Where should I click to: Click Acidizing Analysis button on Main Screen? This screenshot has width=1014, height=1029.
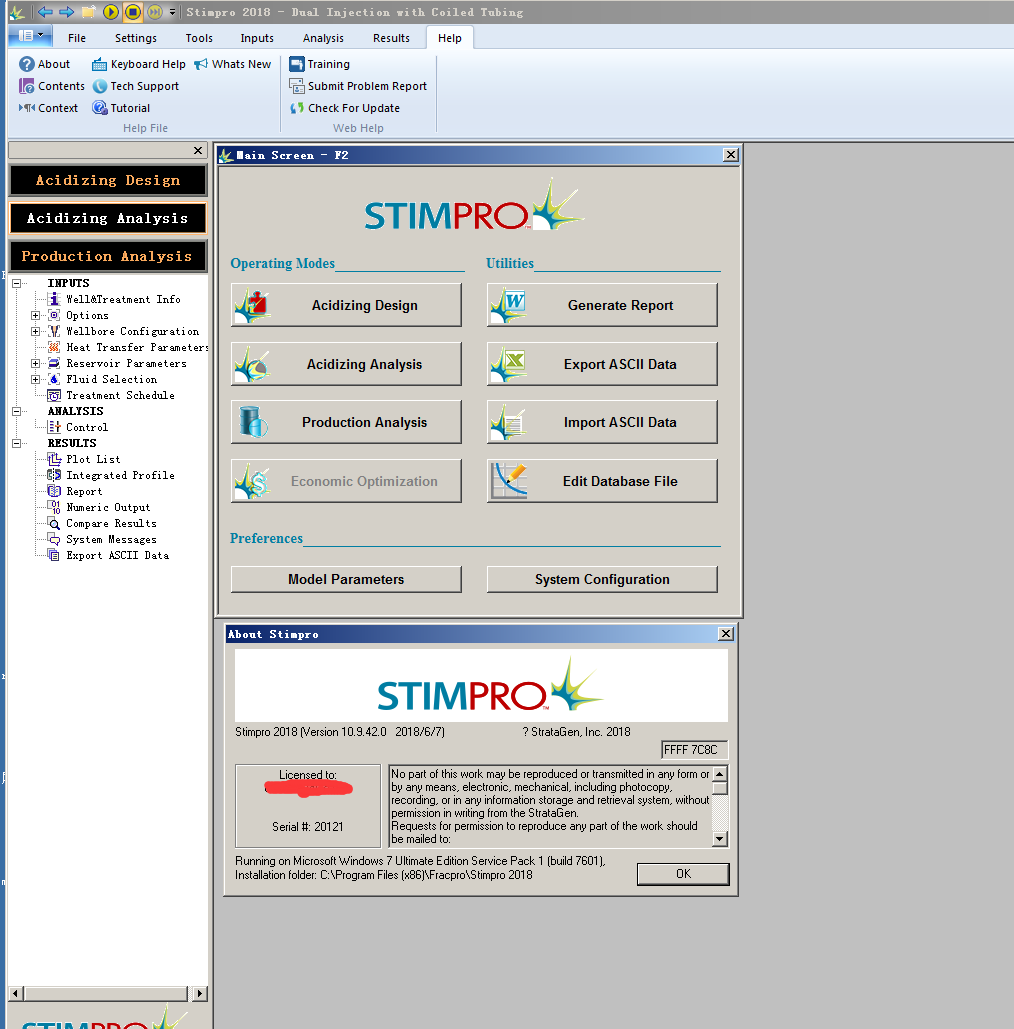pyautogui.click(x=346, y=364)
